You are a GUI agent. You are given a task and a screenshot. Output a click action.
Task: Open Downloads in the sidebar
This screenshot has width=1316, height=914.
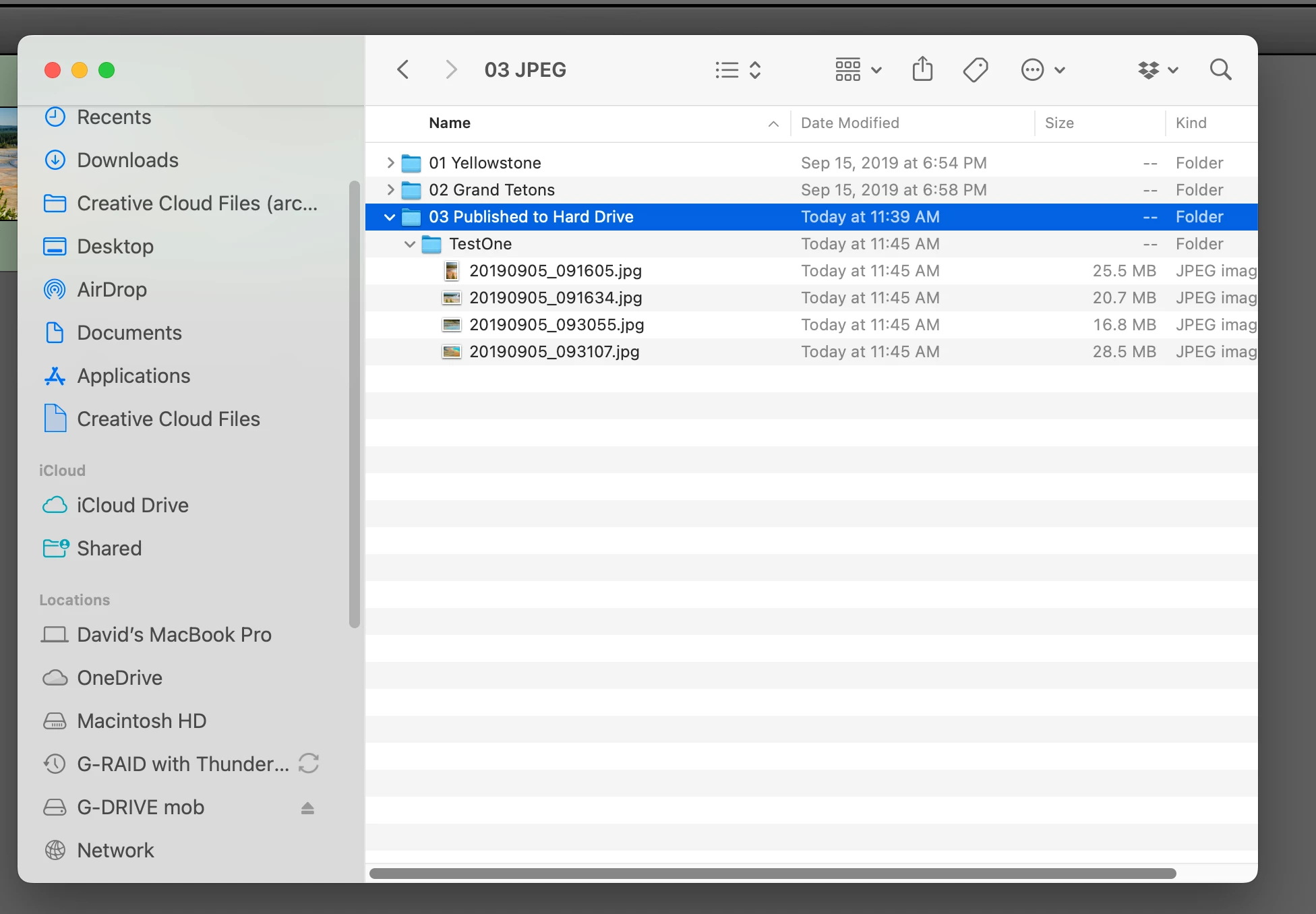point(127,160)
